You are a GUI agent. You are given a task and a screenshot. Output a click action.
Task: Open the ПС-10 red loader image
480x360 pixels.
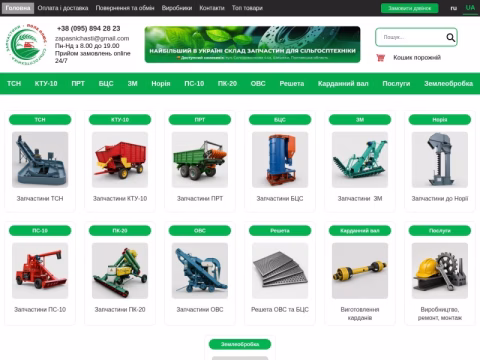(40, 271)
